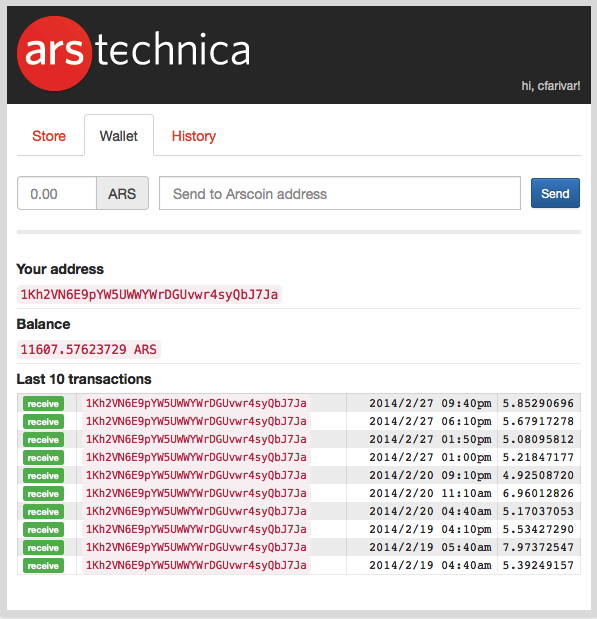Open the Store tab
Image resolution: width=597 pixels, height=619 pixels.
[x=49, y=136]
